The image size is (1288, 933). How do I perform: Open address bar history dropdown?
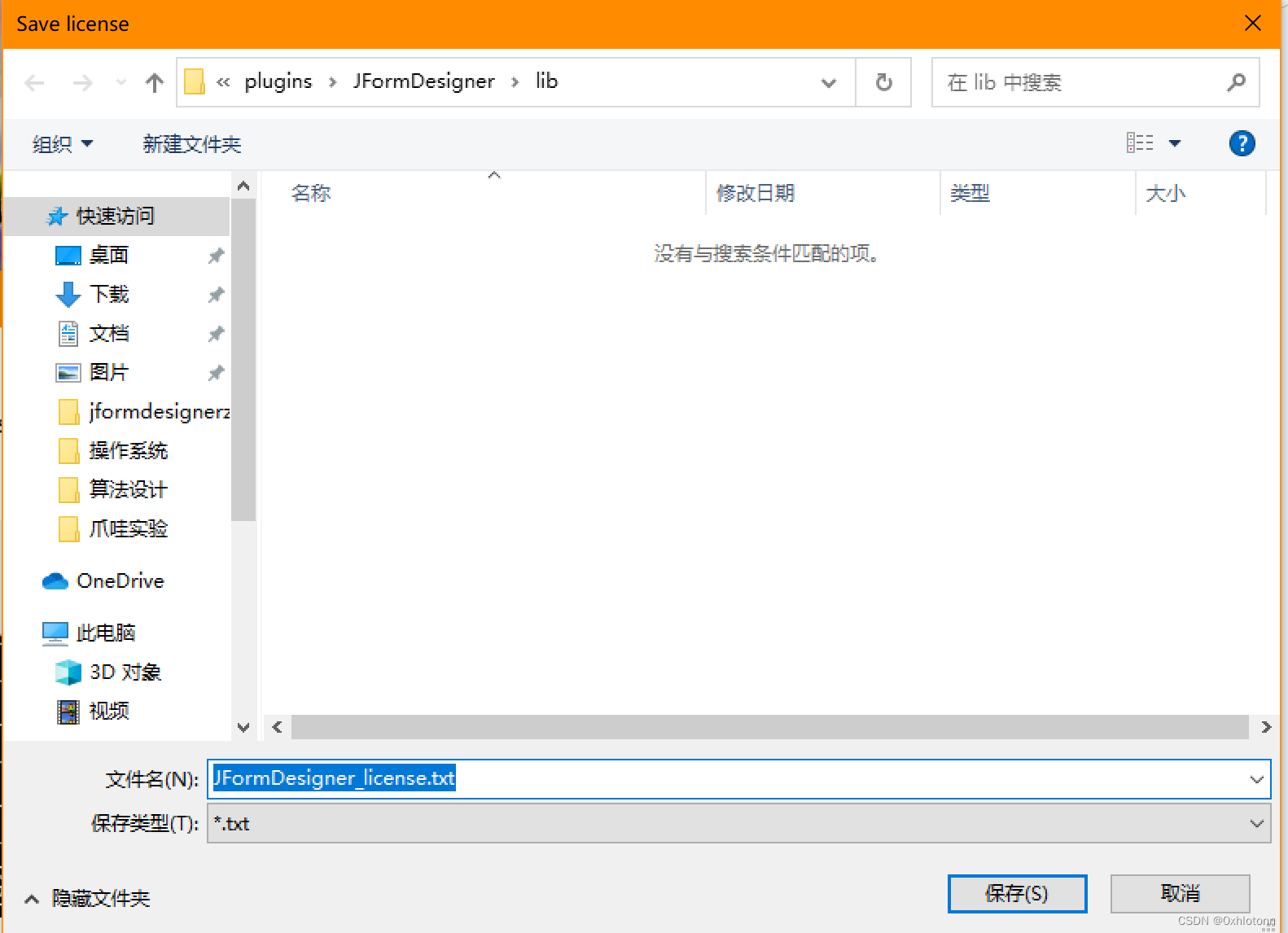pos(829,82)
